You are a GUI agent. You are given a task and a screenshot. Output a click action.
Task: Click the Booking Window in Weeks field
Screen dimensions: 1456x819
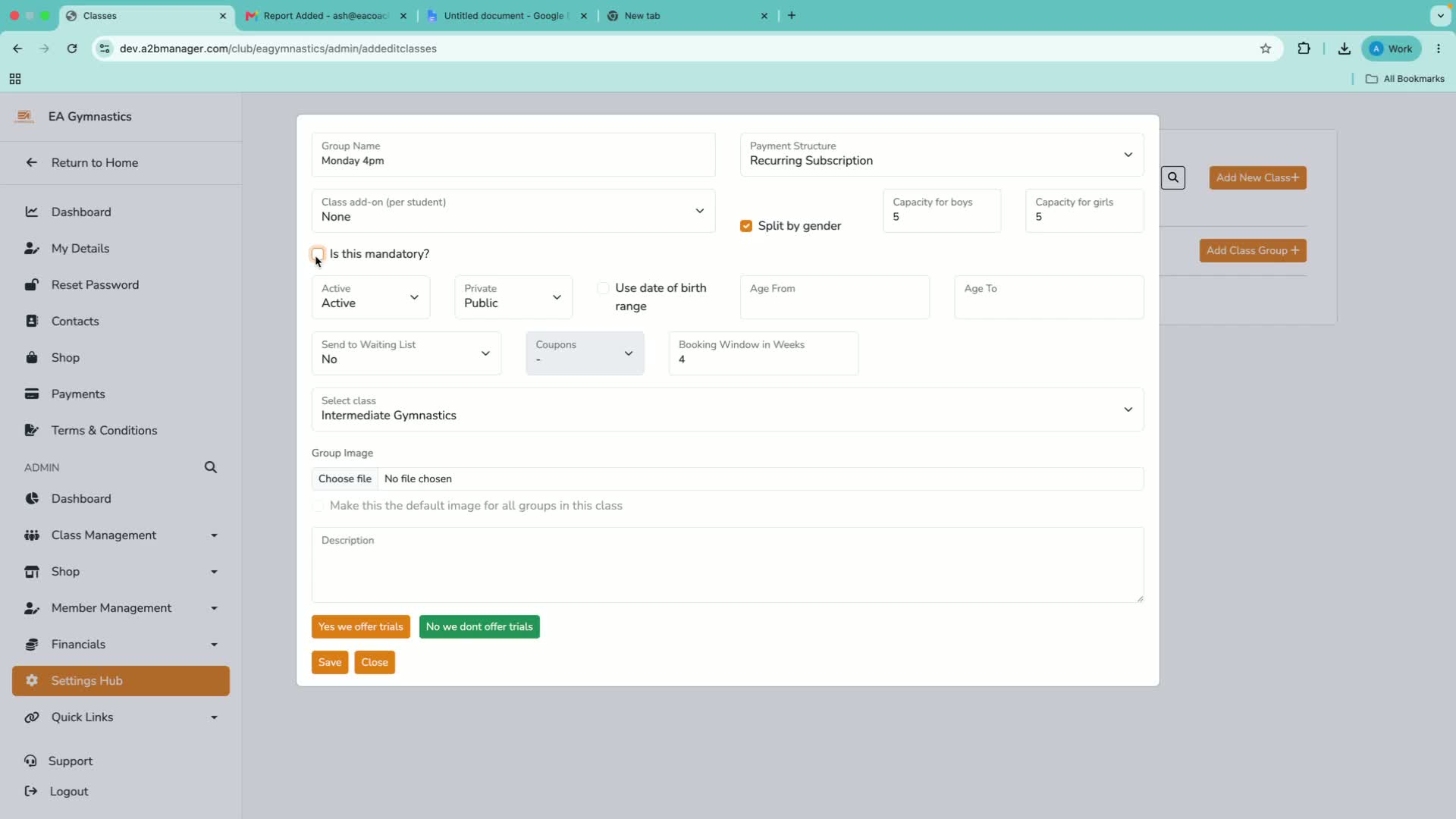(764, 353)
